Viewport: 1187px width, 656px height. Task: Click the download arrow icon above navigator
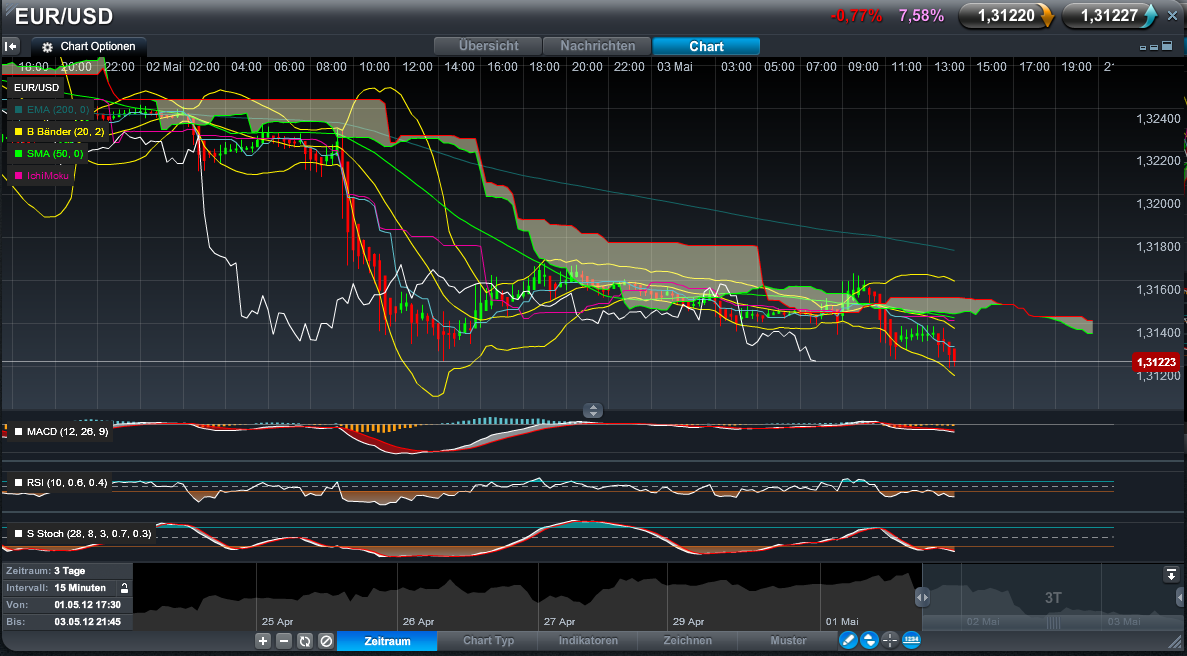[x=1171, y=574]
